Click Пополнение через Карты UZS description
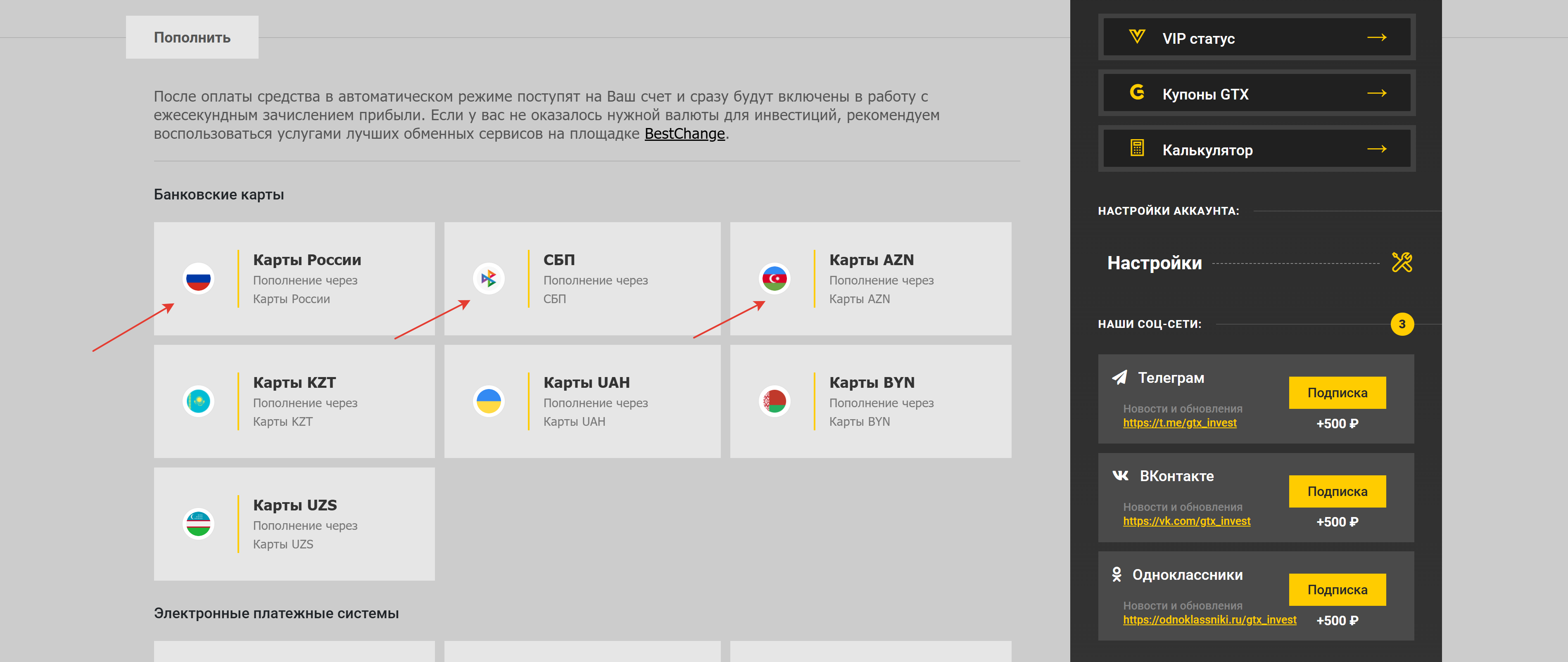 [305, 535]
